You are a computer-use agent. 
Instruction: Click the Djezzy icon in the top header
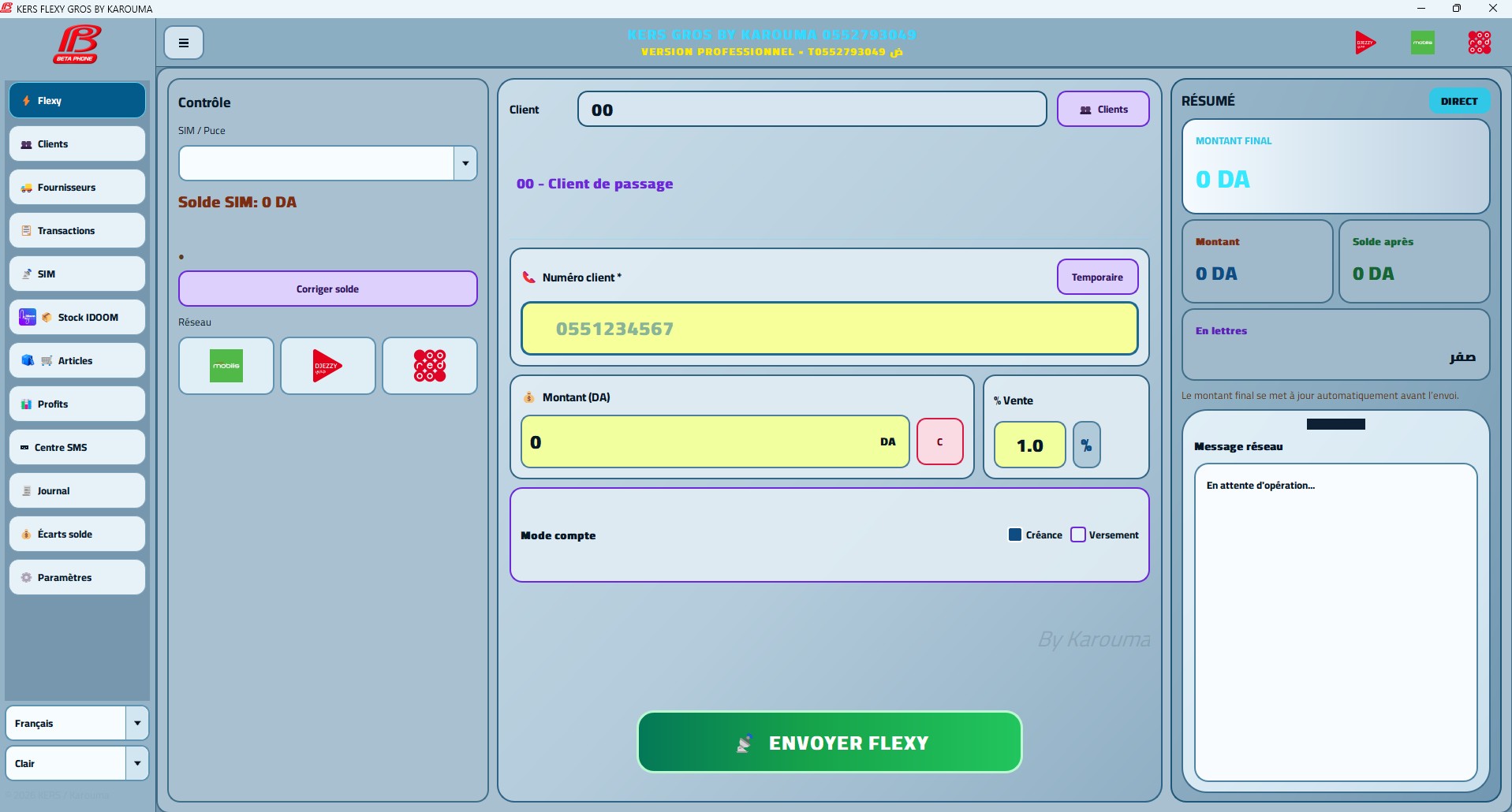1365,43
